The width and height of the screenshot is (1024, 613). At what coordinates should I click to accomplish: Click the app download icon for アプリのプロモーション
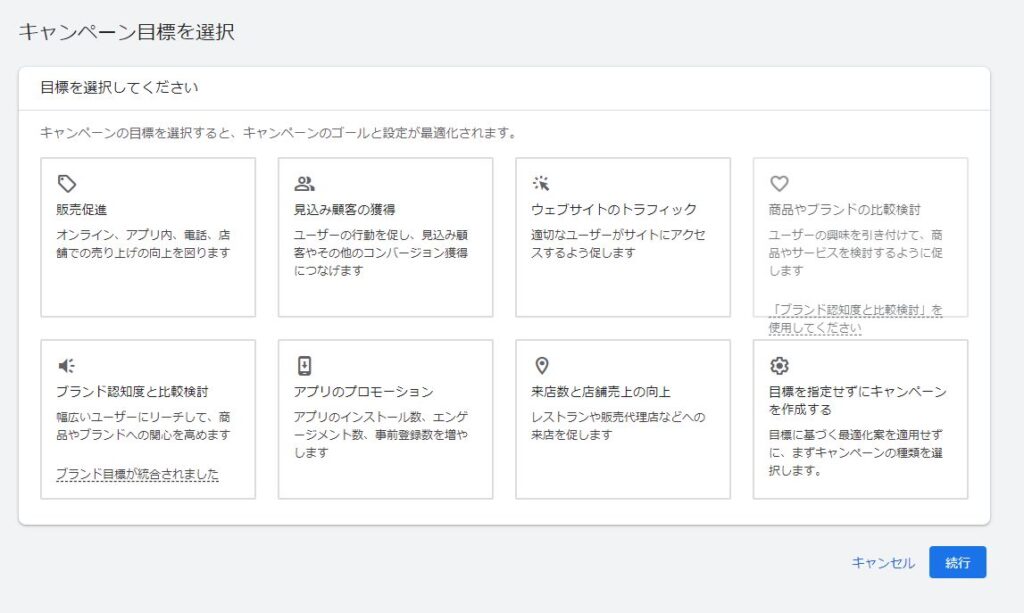303,364
